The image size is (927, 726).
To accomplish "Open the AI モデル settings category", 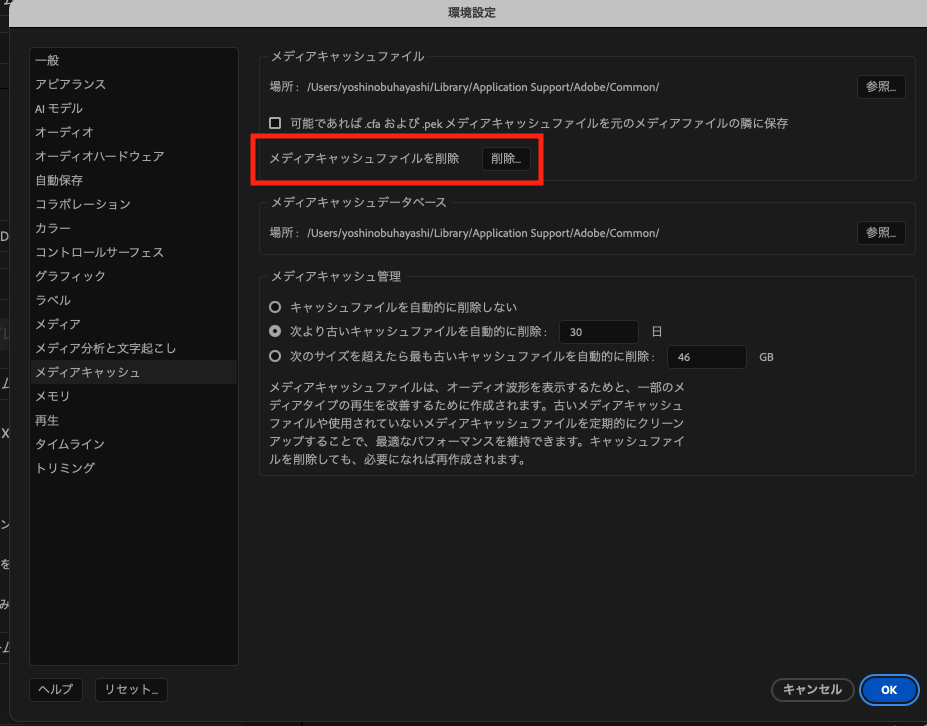I will coord(59,108).
